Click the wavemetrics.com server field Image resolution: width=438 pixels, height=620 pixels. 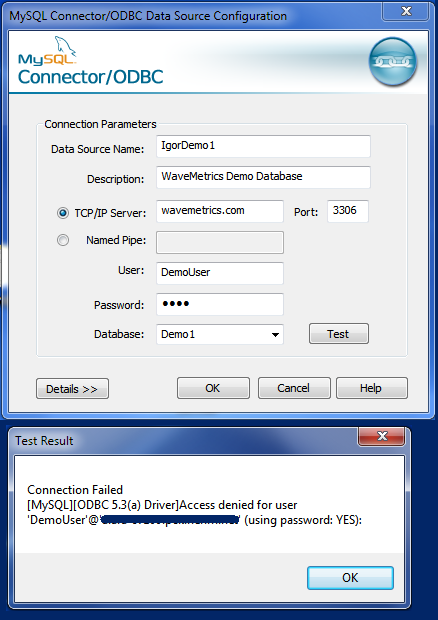click(x=220, y=211)
